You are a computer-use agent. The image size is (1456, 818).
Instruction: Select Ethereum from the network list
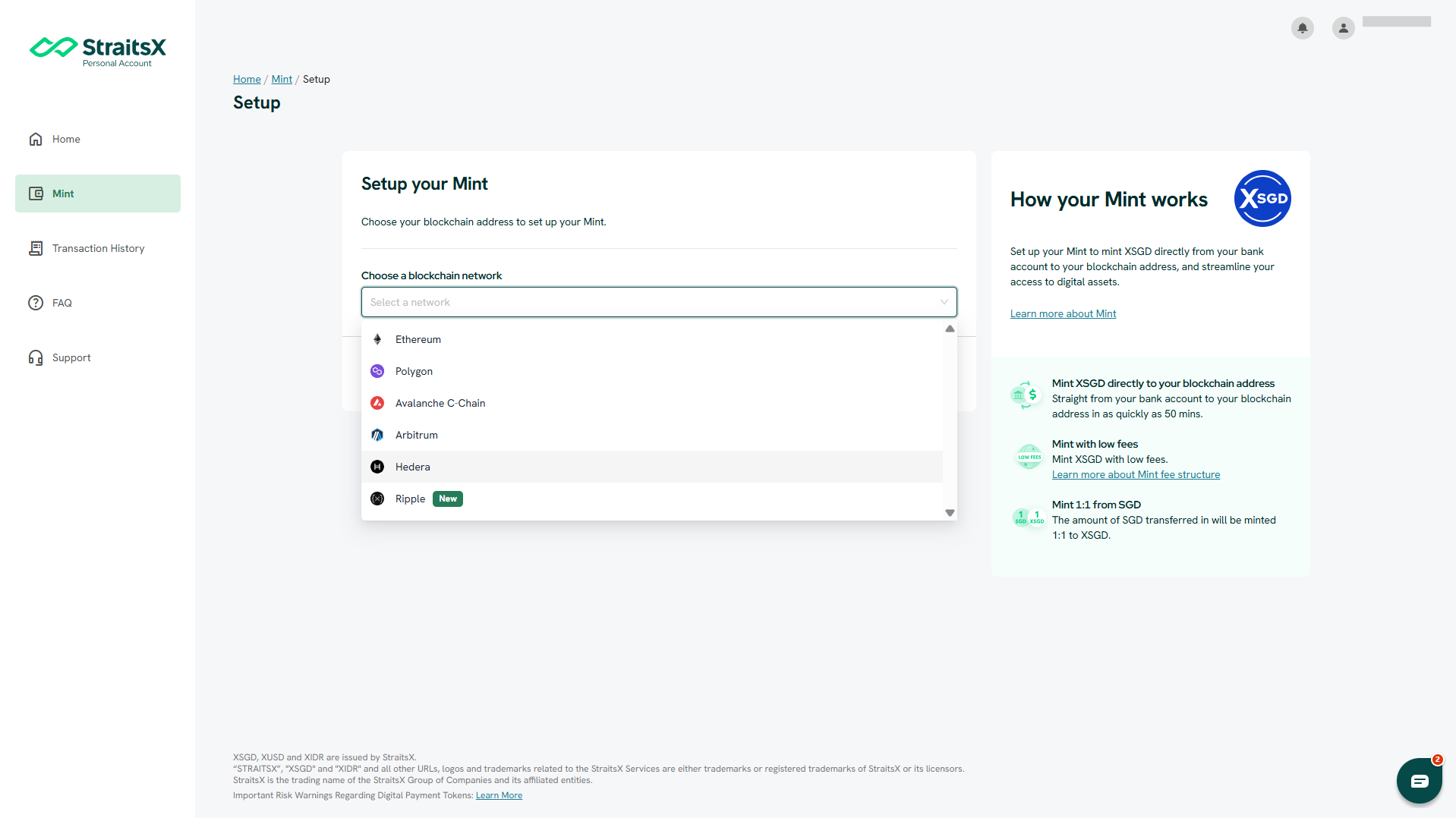coord(652,339)
